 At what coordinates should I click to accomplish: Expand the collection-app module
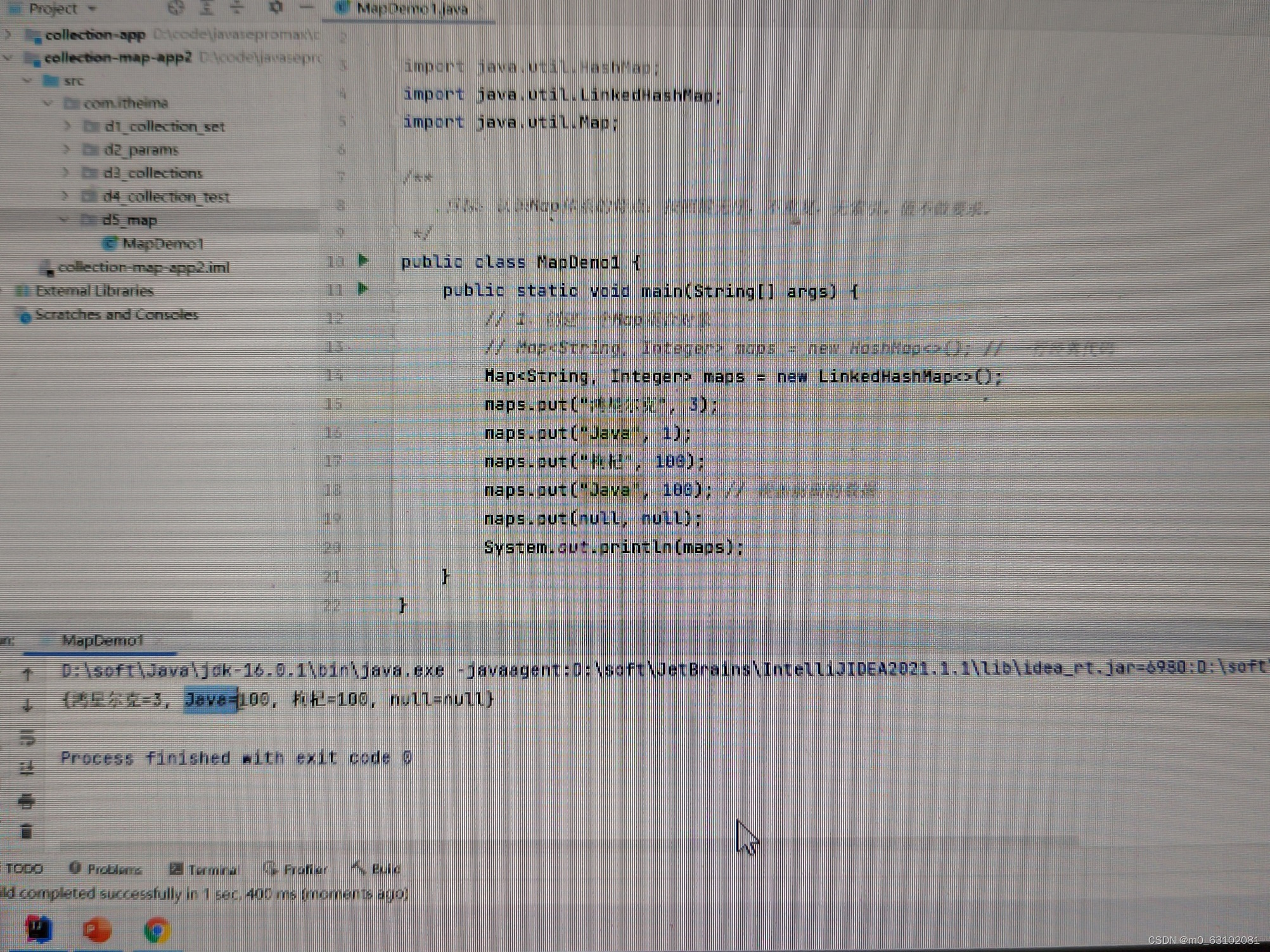(x=8, y=34)
